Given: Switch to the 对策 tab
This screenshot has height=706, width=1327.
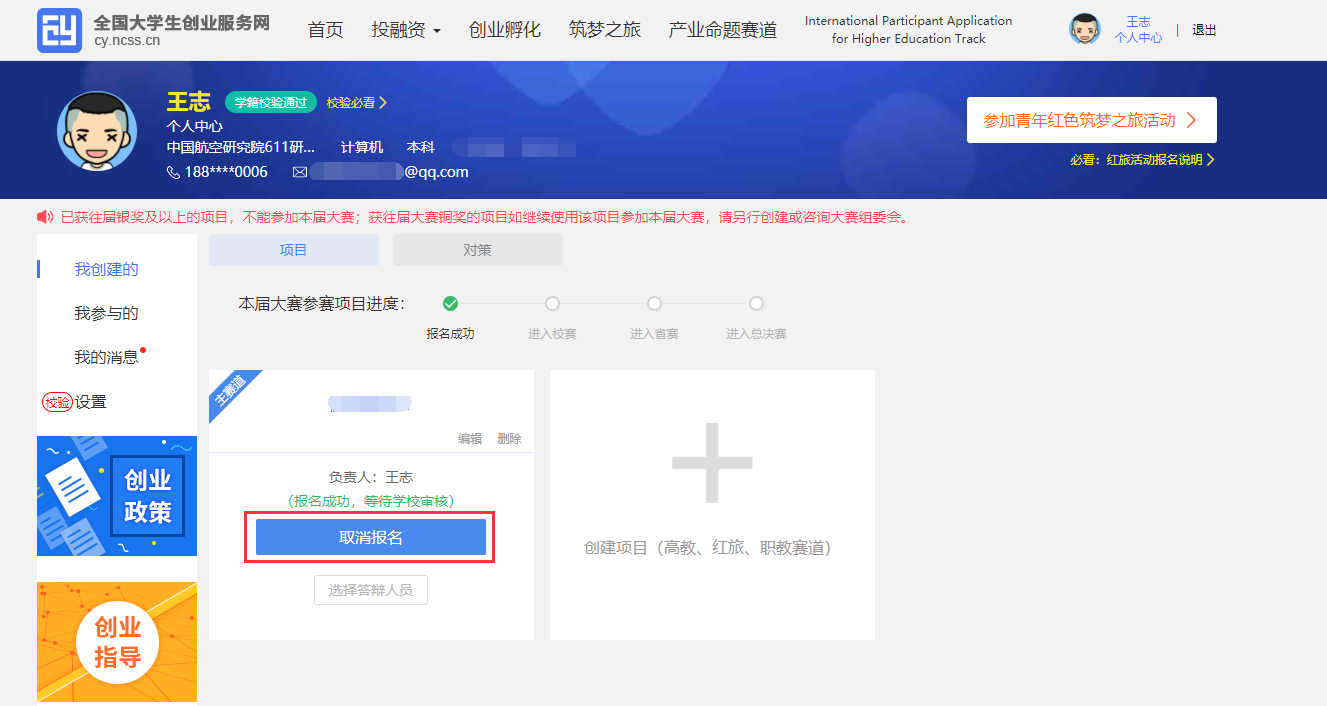Looking at the screenshot, I should coord(478,250).
